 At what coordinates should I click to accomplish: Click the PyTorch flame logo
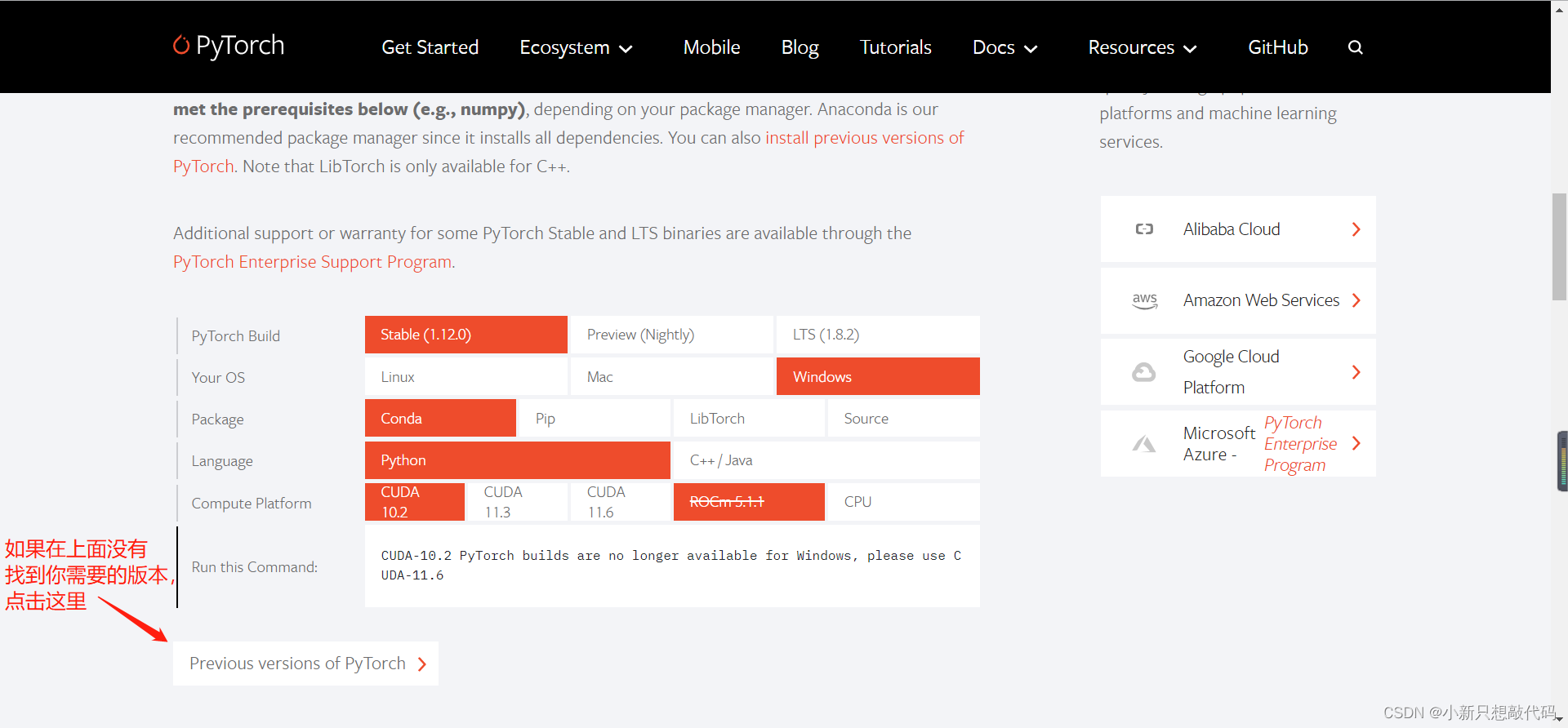pos(181,45)
